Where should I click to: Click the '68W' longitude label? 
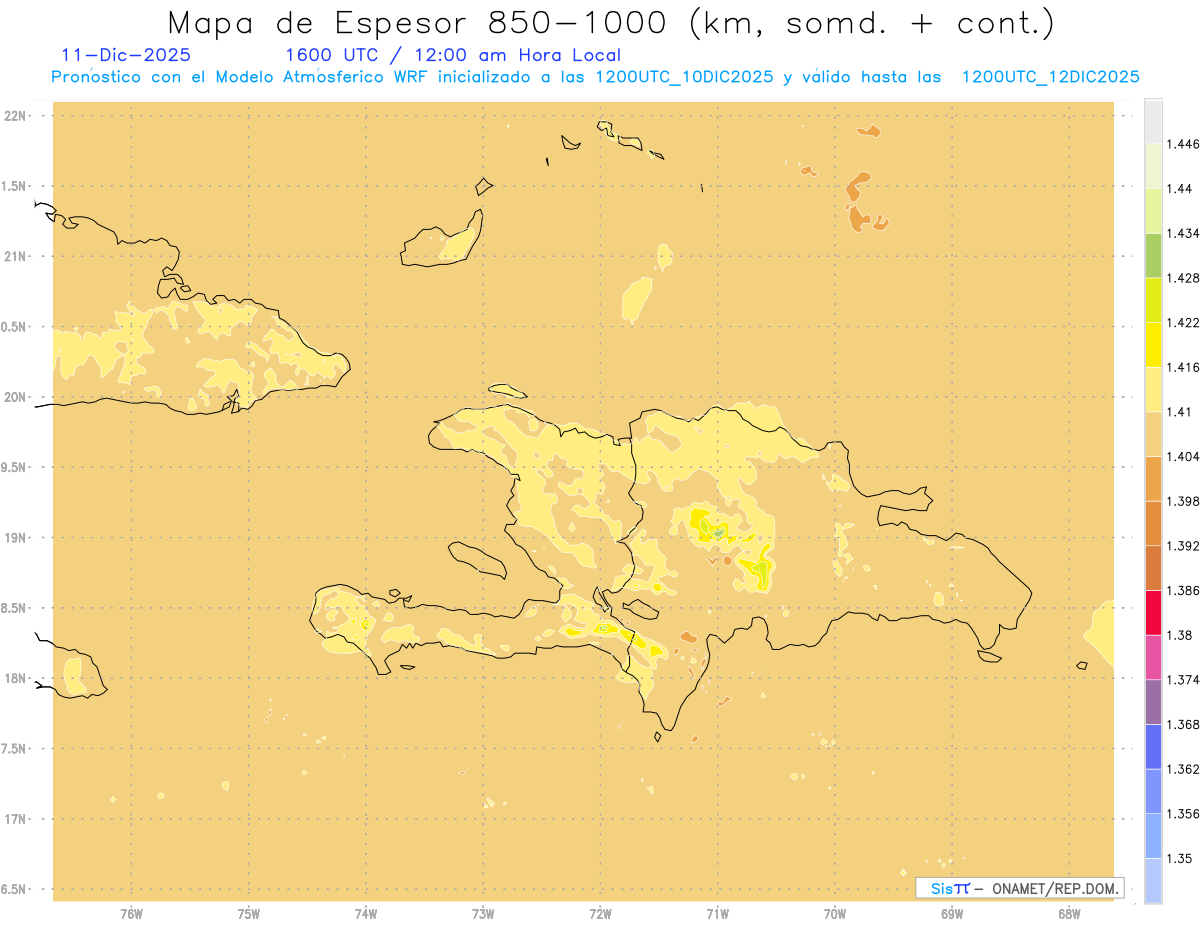pos(1069,914)
